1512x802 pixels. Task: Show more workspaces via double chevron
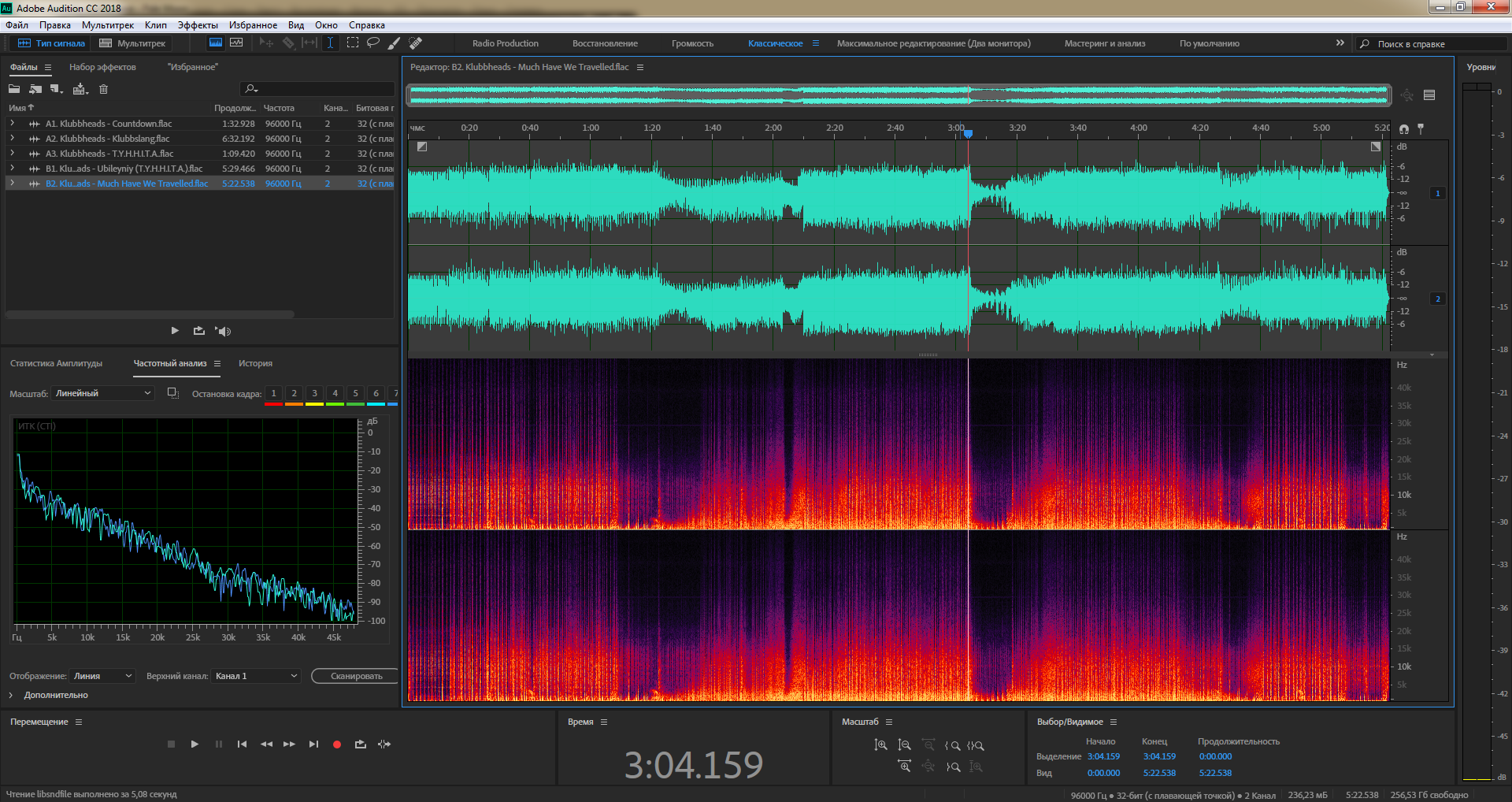1340,43
